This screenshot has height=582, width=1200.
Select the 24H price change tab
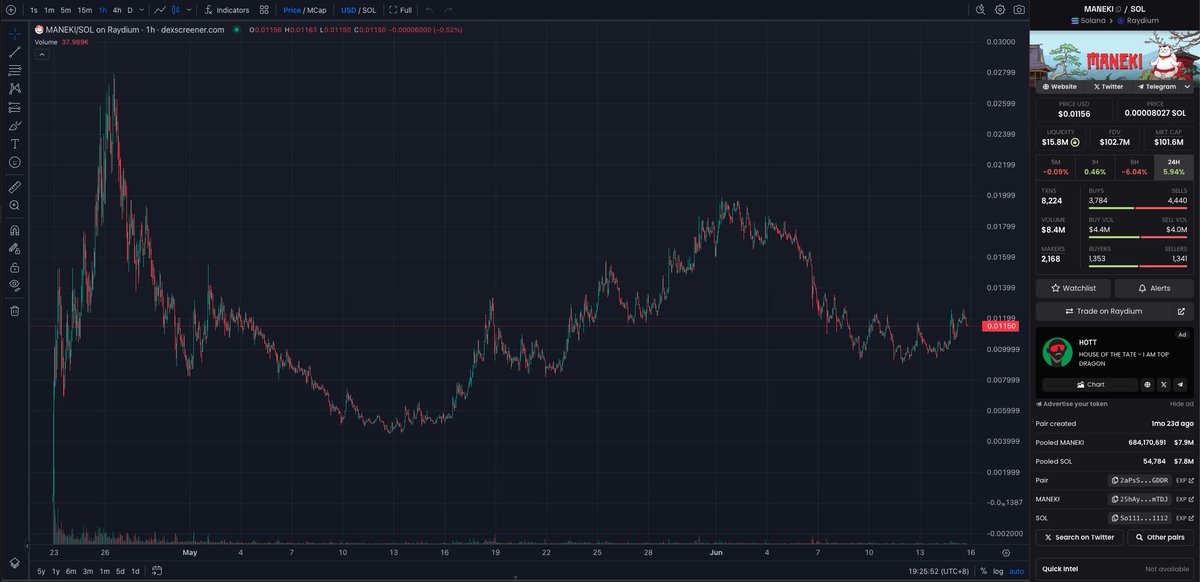[x=1174, y=167]
